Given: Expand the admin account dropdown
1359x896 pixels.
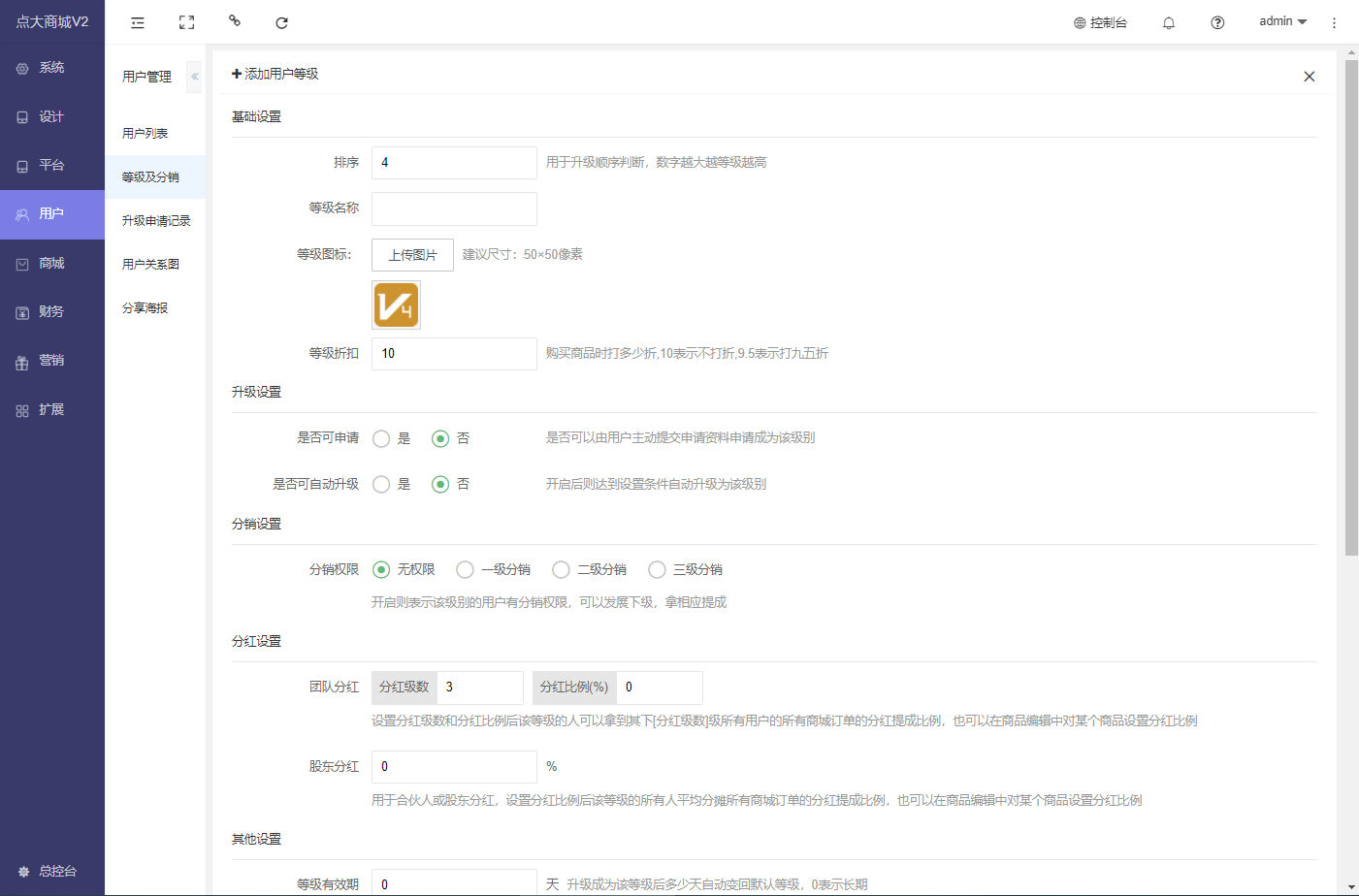Looking at the screenshot, I should (x=1282, y=21).
